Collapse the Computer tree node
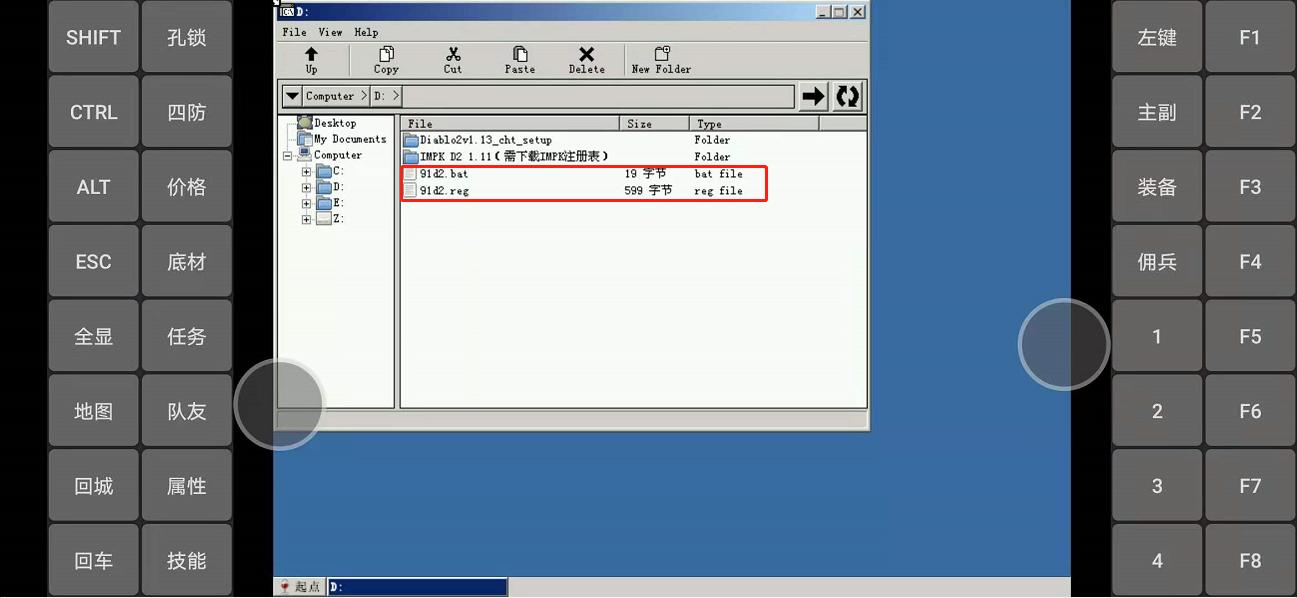The width and height of the screenshot is (1297, 598). pyautogui.click(x=288, y=156)
